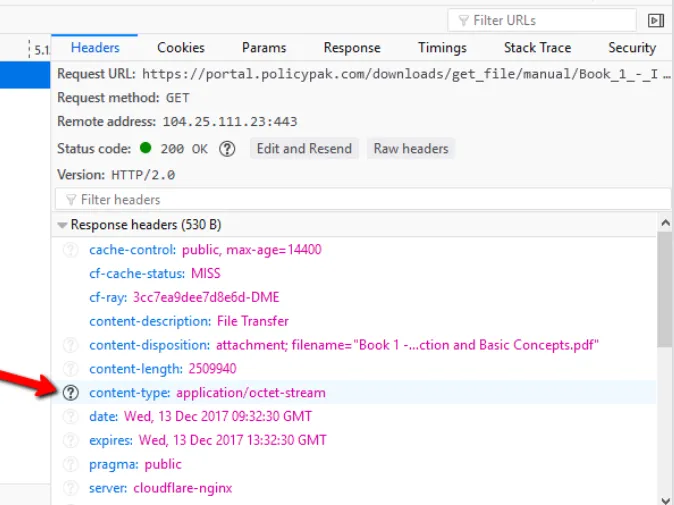This screenshot has height=505, width=674.
Task: Collapse the Response headers section
Action: [x=62, y=225]
